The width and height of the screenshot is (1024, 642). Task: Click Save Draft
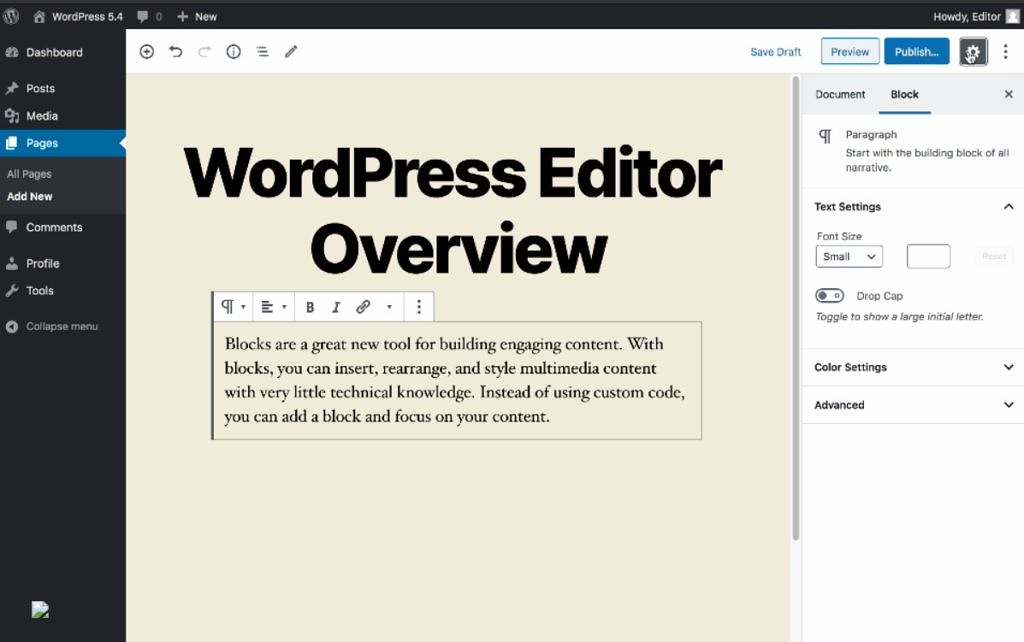point(775,52)
